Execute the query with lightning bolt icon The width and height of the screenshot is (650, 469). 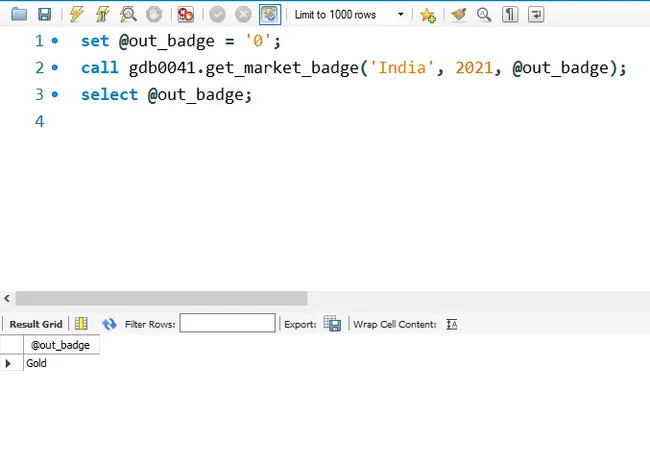tap(77, 15)
